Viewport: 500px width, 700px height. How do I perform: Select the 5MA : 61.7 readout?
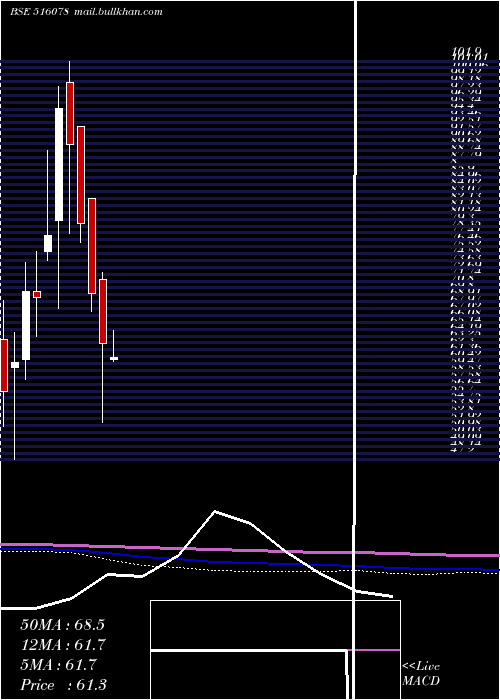point(58,665)
